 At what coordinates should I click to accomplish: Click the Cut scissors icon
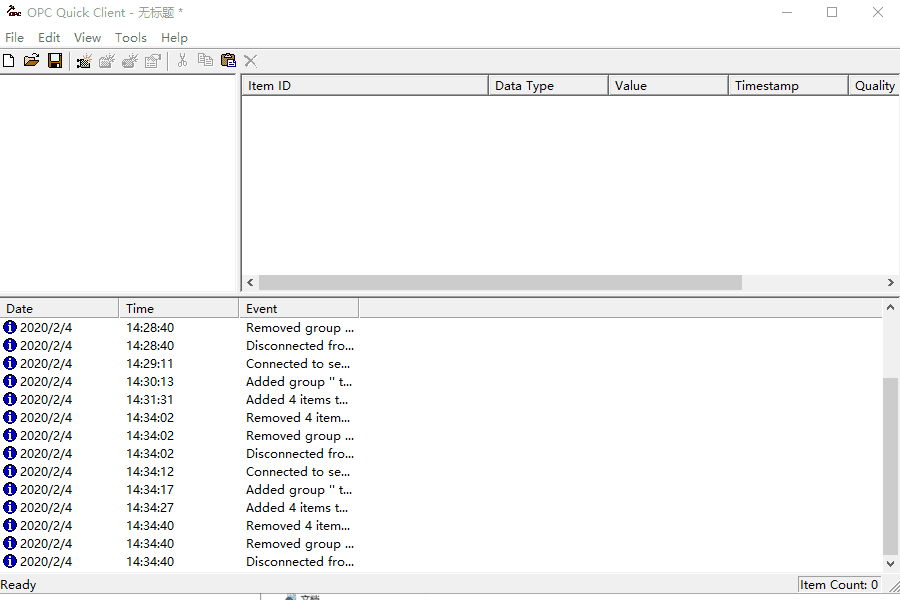[183, 60]
